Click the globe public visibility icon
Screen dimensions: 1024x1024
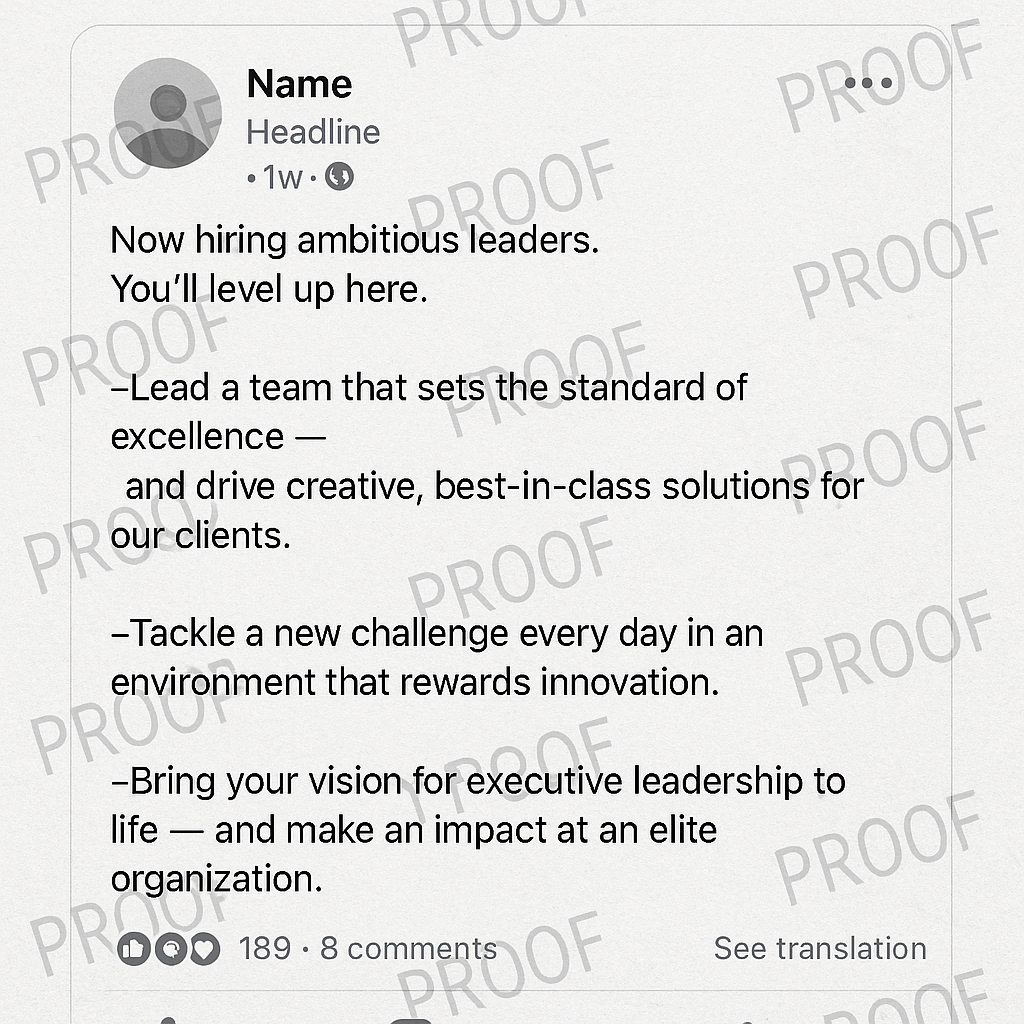tap(340, 178)
